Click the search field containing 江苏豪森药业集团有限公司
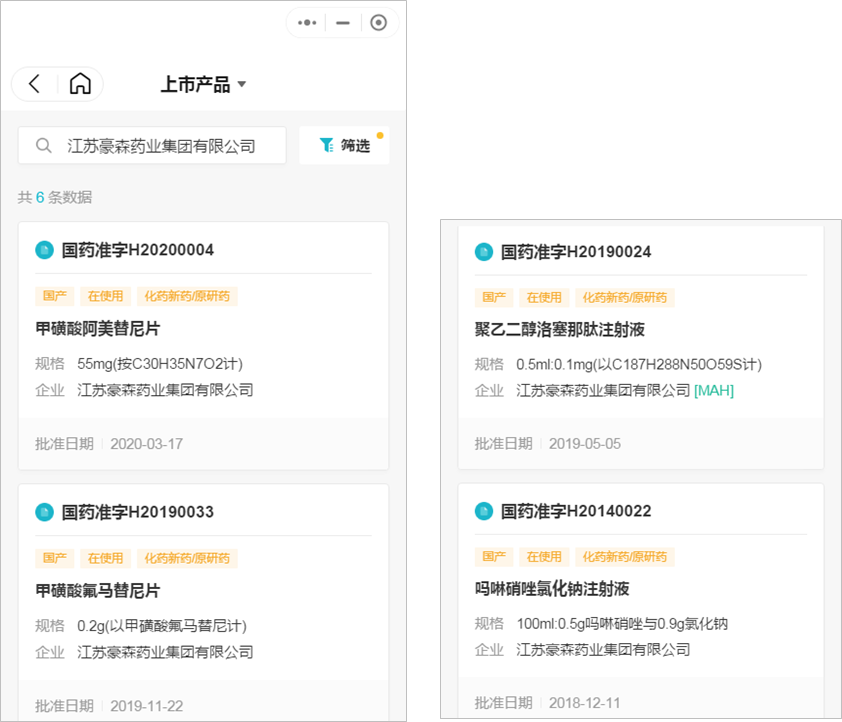This screenshot has height=722, width=842. coord(152,145)
